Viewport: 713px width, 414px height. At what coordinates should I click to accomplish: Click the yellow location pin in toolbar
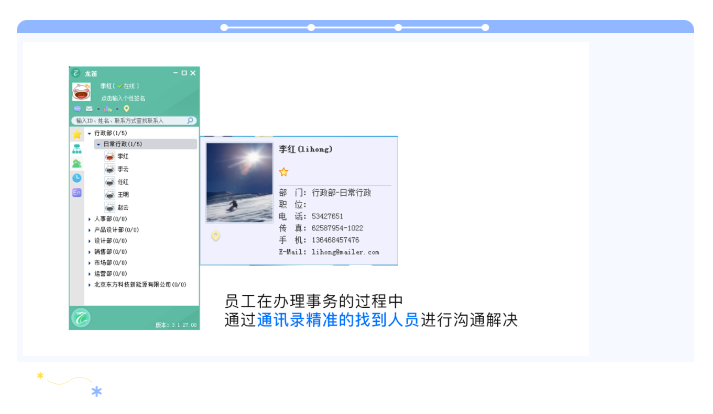click(126, 109)
